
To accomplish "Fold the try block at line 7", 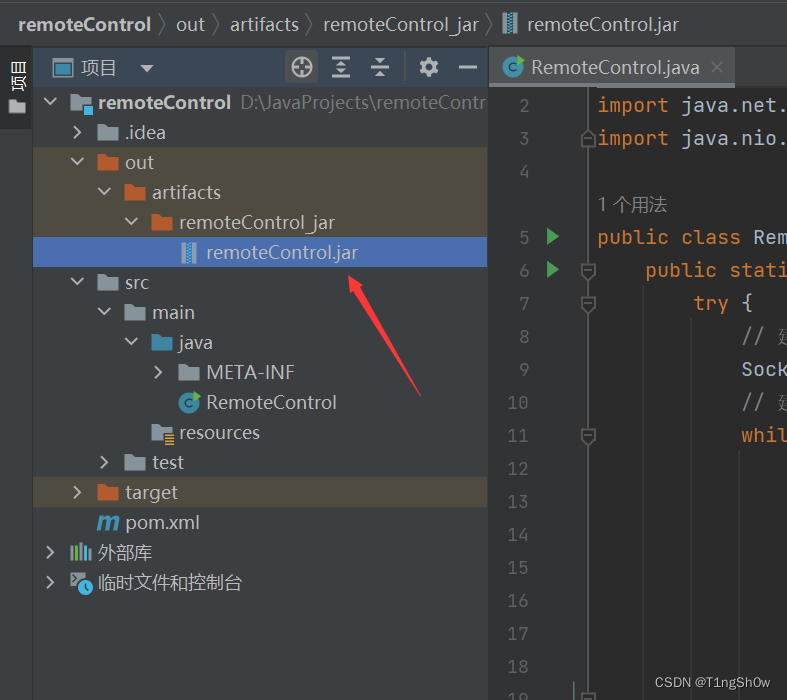I will coord(588,304).
